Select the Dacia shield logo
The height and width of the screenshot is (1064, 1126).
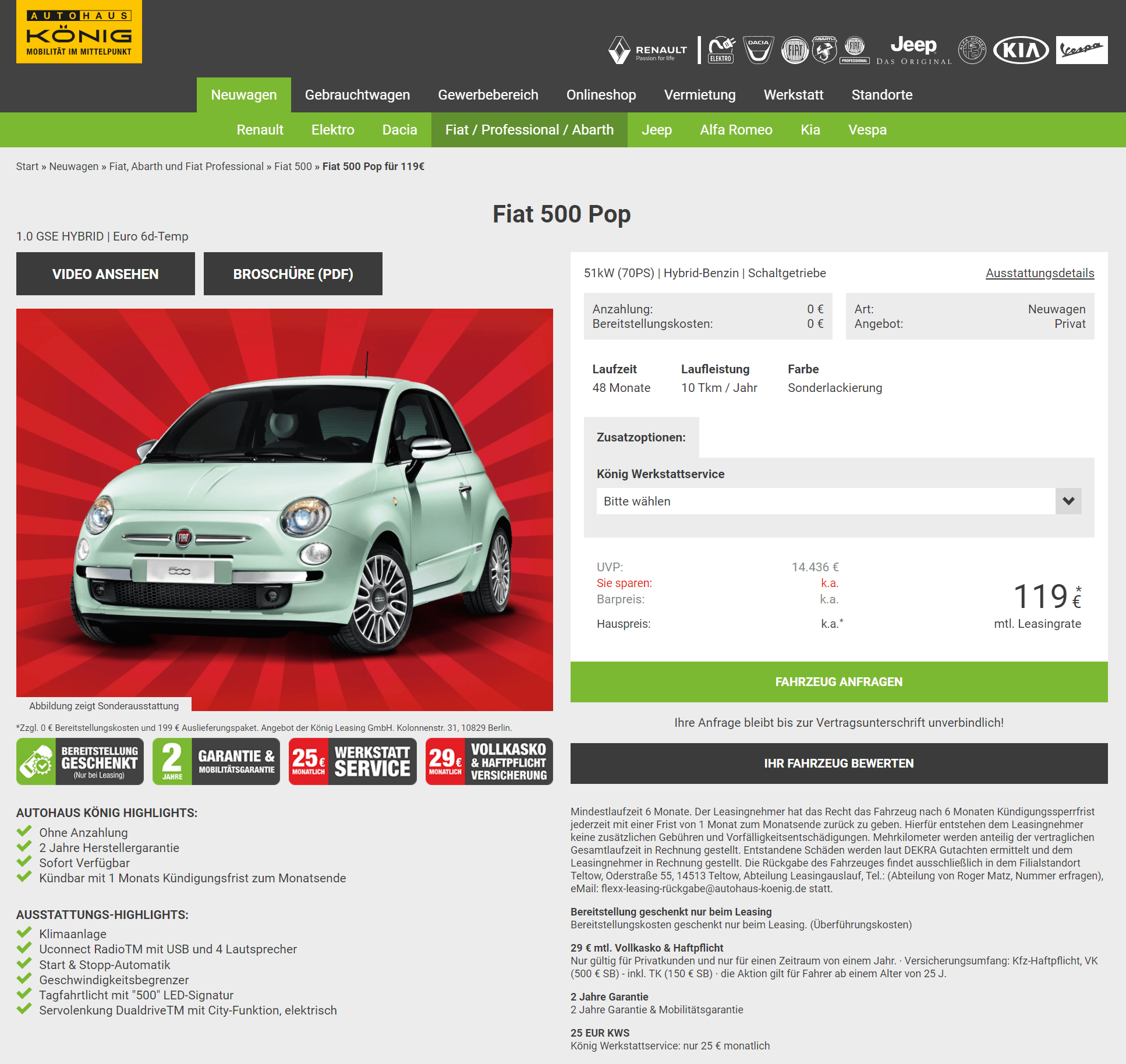(x=758, y=50)
